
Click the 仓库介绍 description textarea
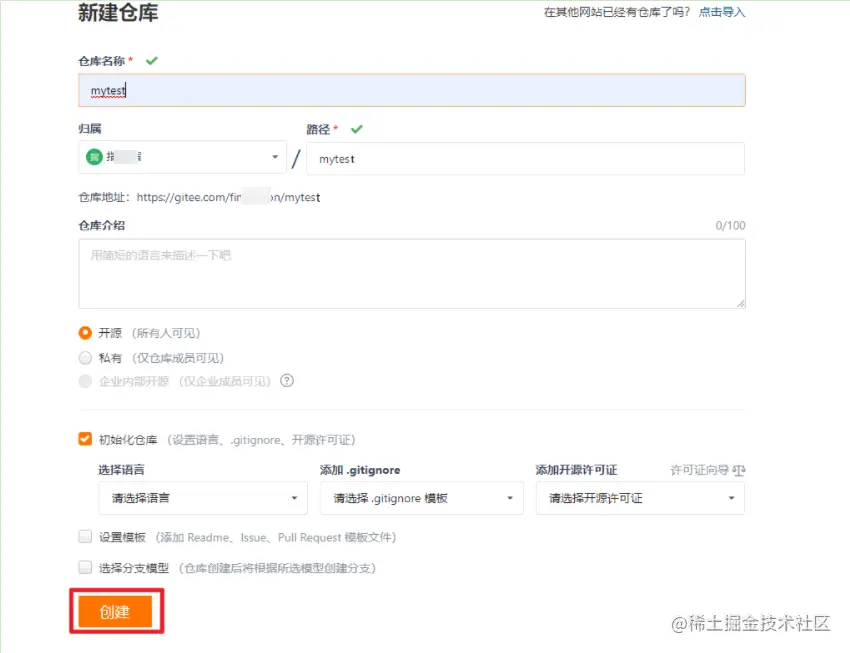411,274
